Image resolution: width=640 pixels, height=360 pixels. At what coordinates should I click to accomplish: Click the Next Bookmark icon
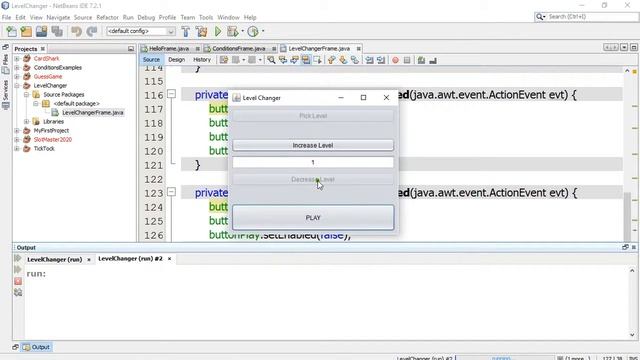[x=343, y=60]
